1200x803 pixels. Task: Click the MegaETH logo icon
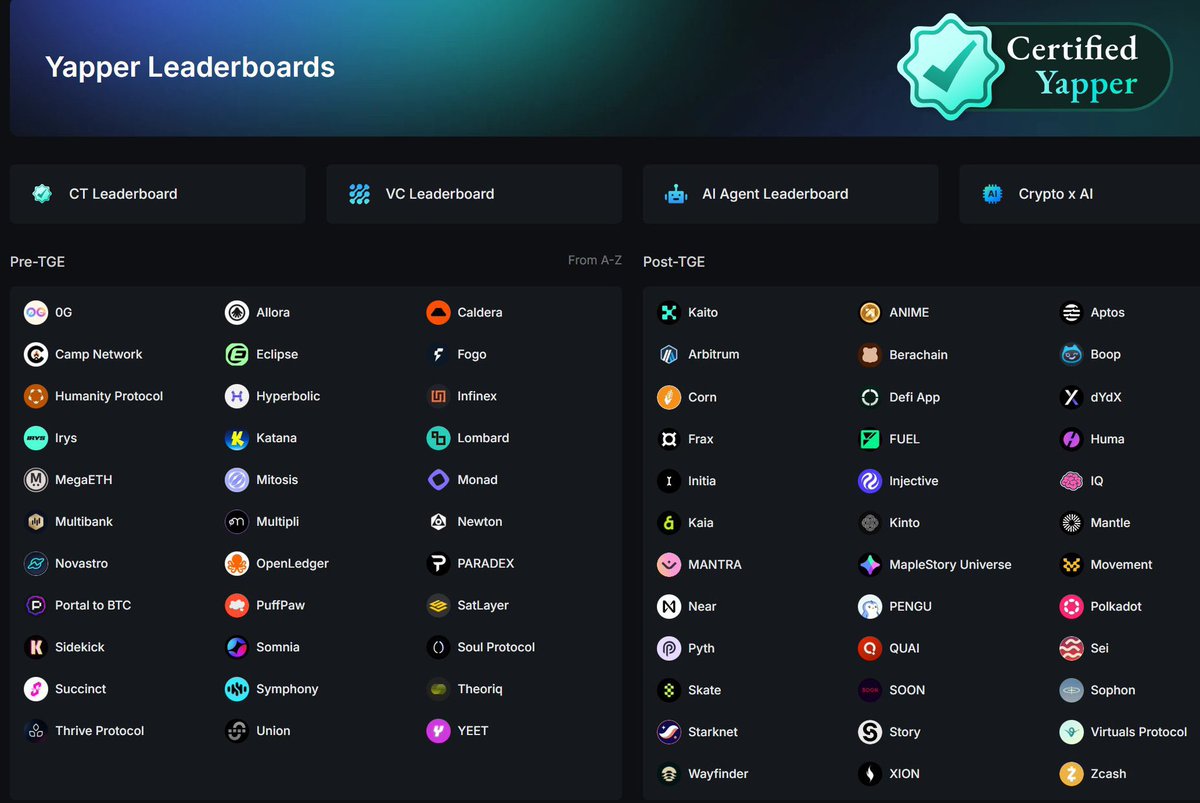pyautogui.click(x=36, y=480)
